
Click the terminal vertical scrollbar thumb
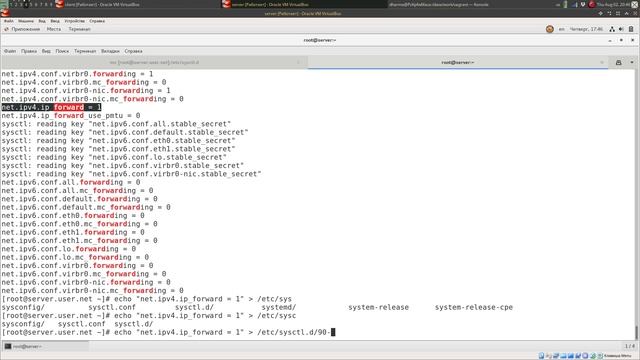tap(636, 333)
